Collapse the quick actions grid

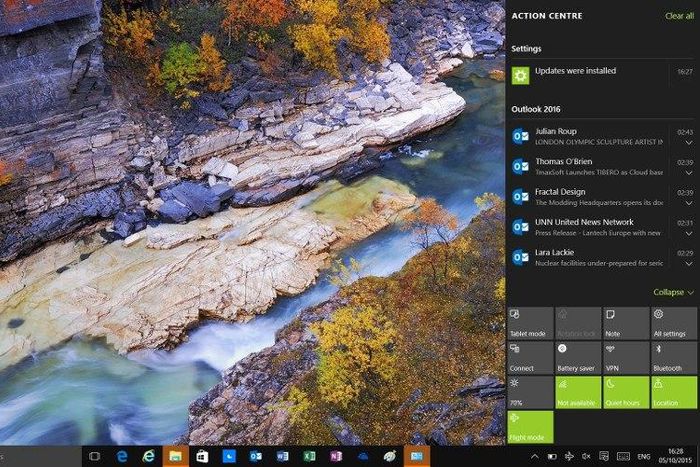tap(673, 292)
